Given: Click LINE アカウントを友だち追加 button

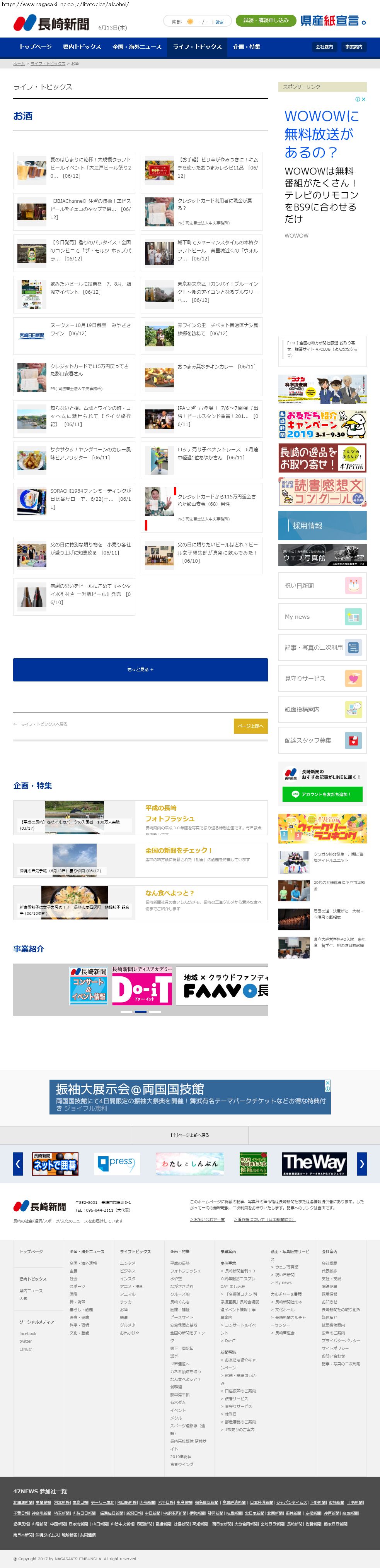Looking at the screenshot, I should point(322,794).
